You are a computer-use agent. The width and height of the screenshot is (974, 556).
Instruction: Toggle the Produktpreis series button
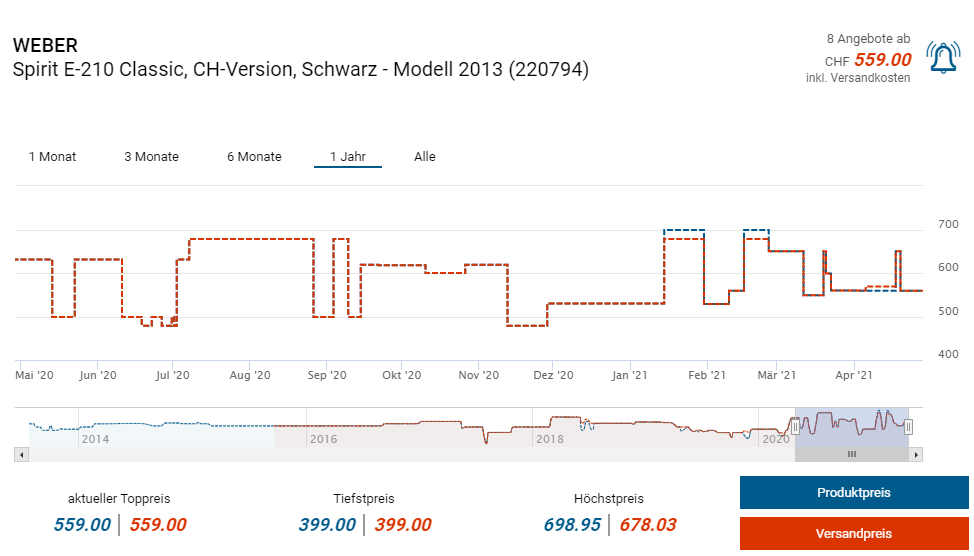tap(853, 493)
